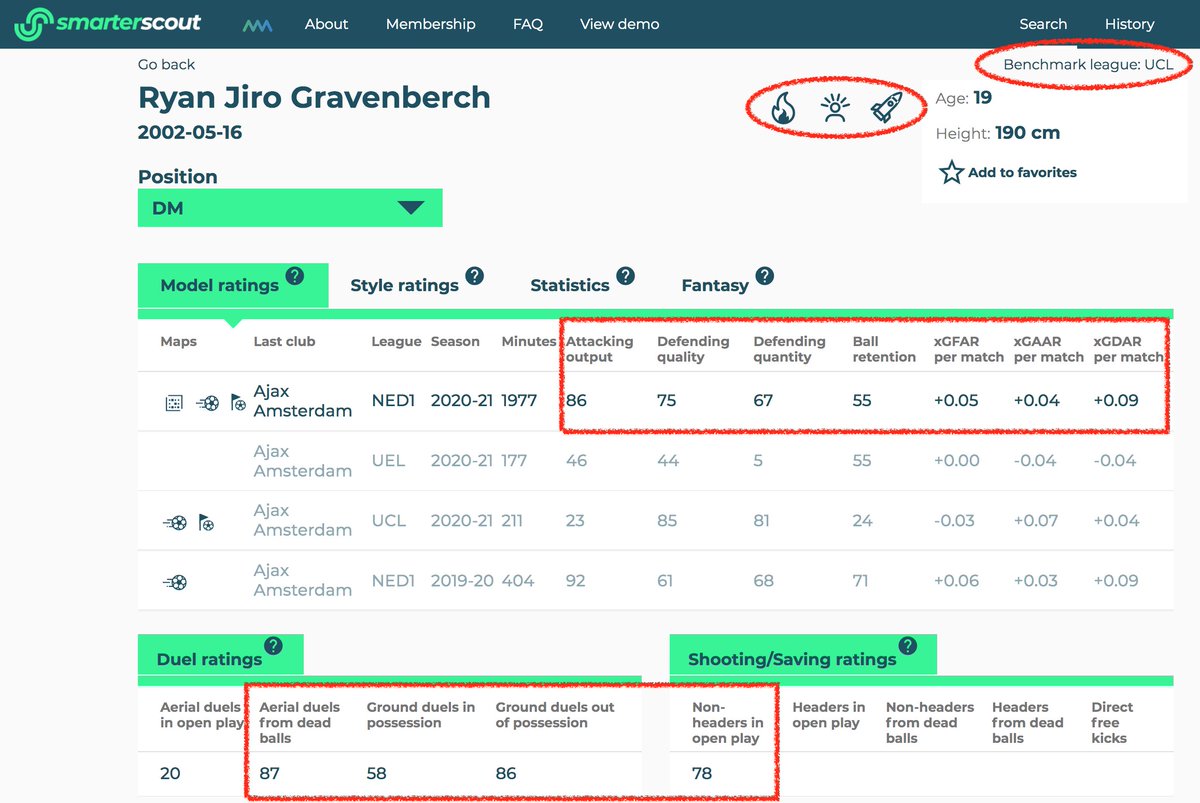Image resolution: width=1200 pixels, height=803 pixels.
Task: Open help icon next to Duel ratings
Action: point(273,646)
